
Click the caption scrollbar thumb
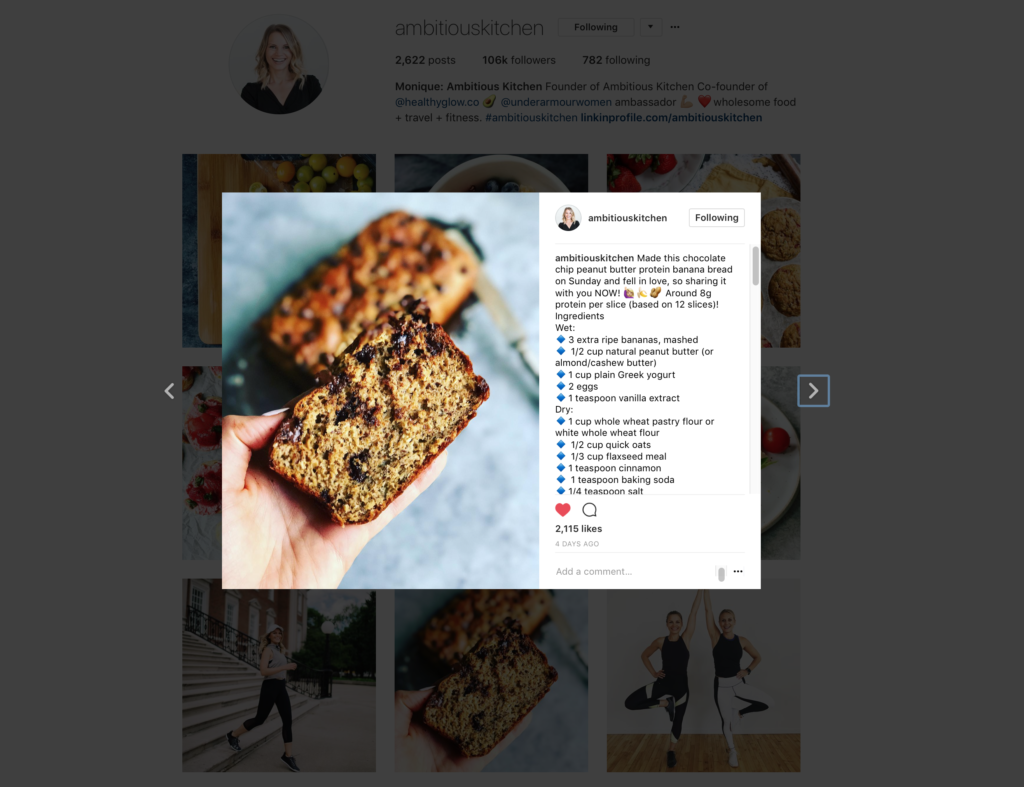pos(756,266)
